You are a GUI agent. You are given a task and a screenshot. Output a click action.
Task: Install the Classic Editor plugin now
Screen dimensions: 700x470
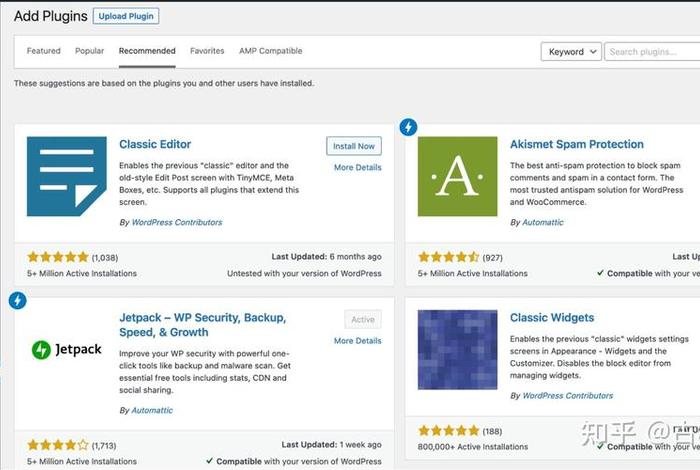click(x=354, y=146)
